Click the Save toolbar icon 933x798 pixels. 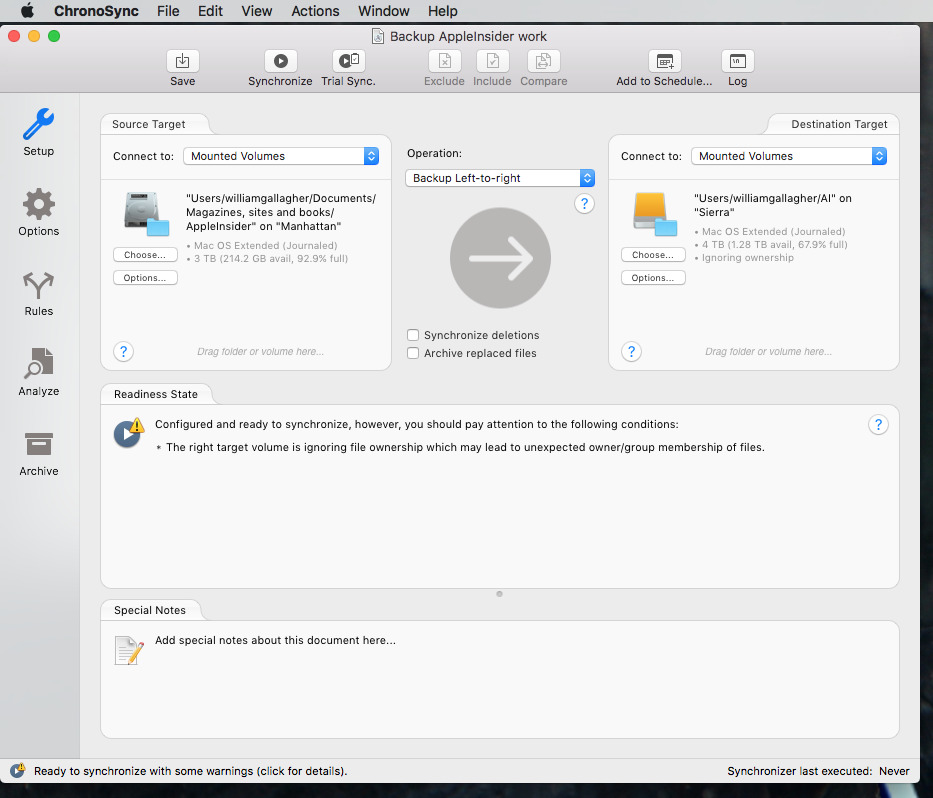[183, 61]
